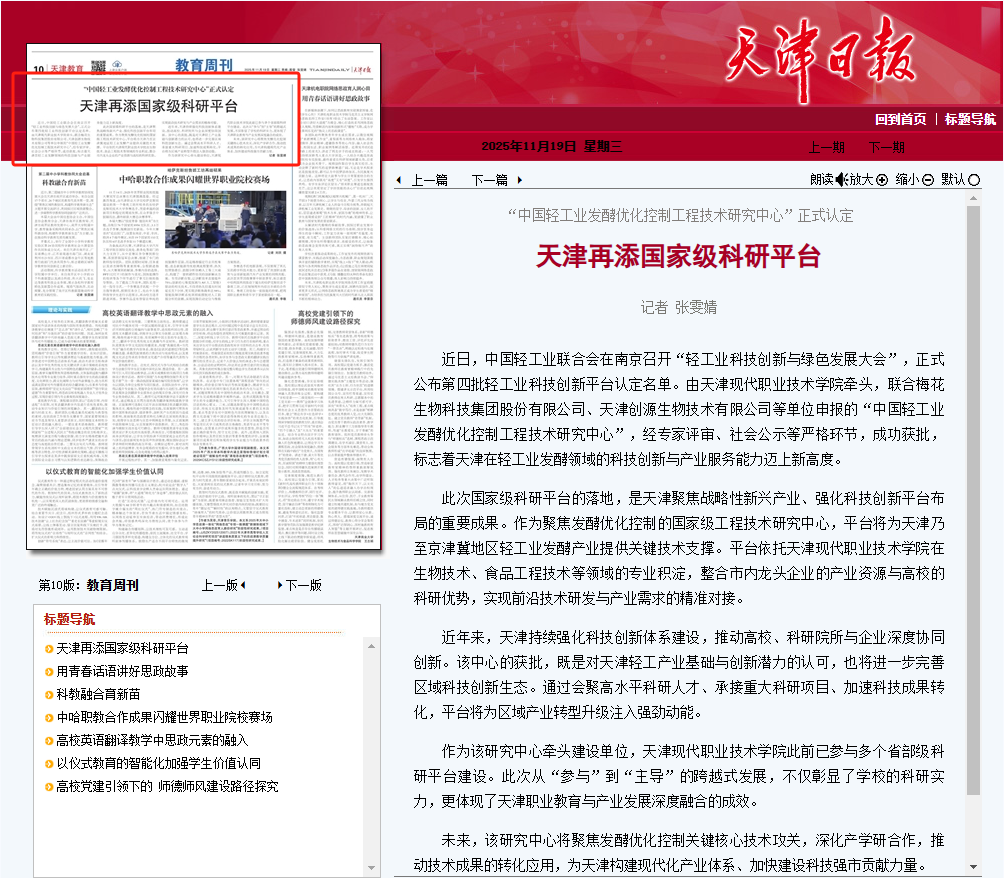Viewport: 1004px width, 878px height.
Task: Click orange bullet icon before 高校英语翻译教学中思政元素的融入
Action: coord(49,741)
